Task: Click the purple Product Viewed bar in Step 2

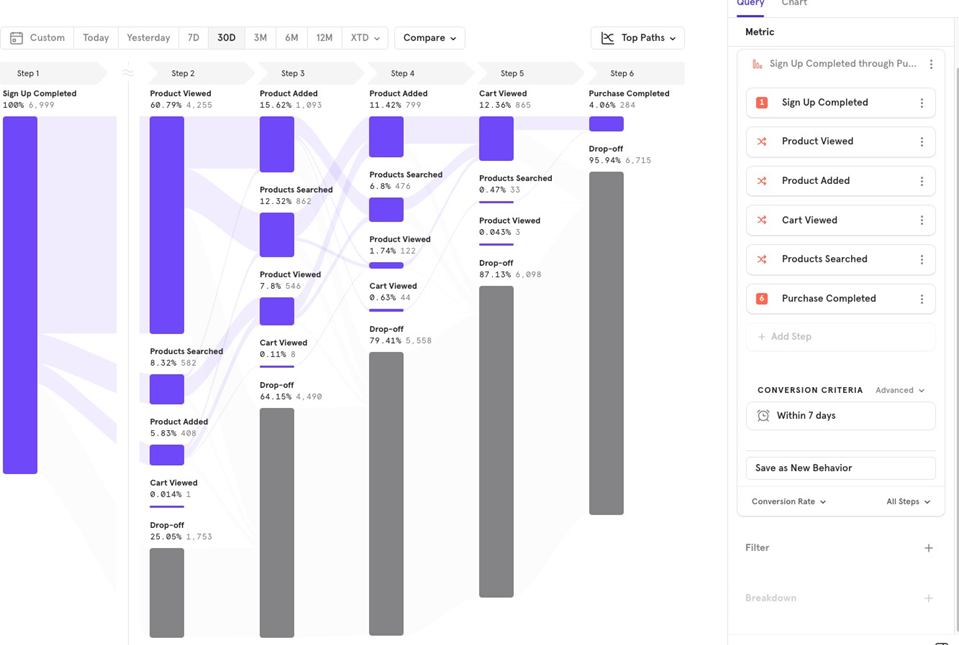Action: (x=167, y=225)
